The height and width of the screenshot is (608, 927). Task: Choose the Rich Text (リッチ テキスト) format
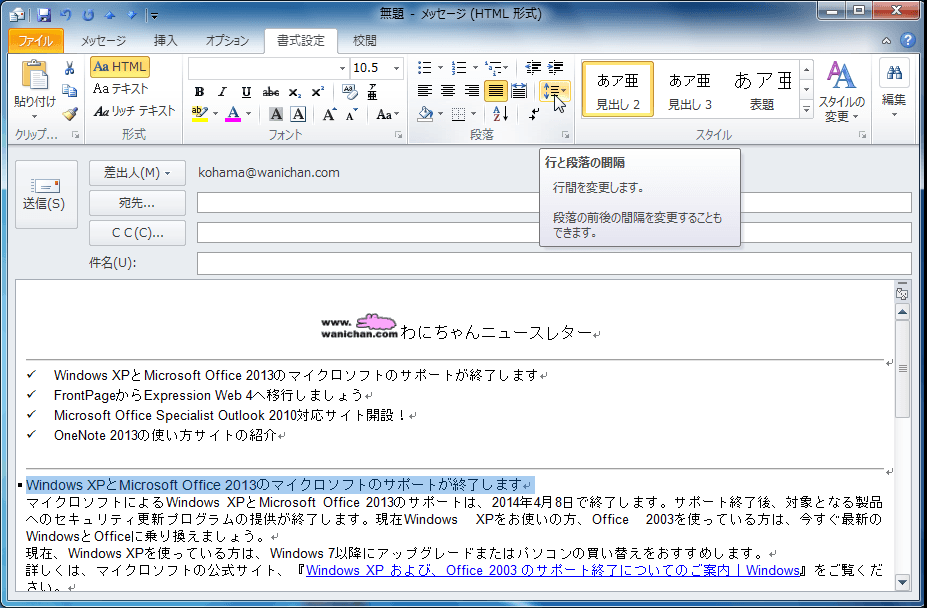tap(135, 111)
